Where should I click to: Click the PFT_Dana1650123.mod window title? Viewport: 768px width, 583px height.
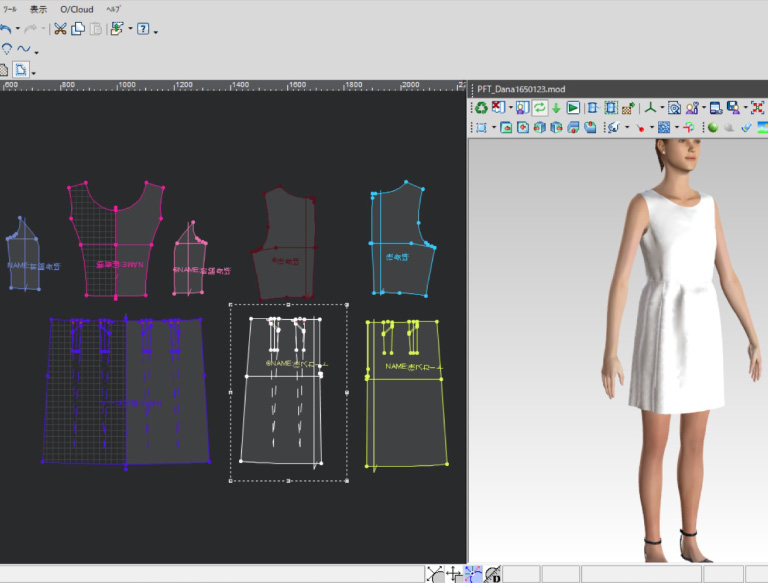[x=521, y=89]
